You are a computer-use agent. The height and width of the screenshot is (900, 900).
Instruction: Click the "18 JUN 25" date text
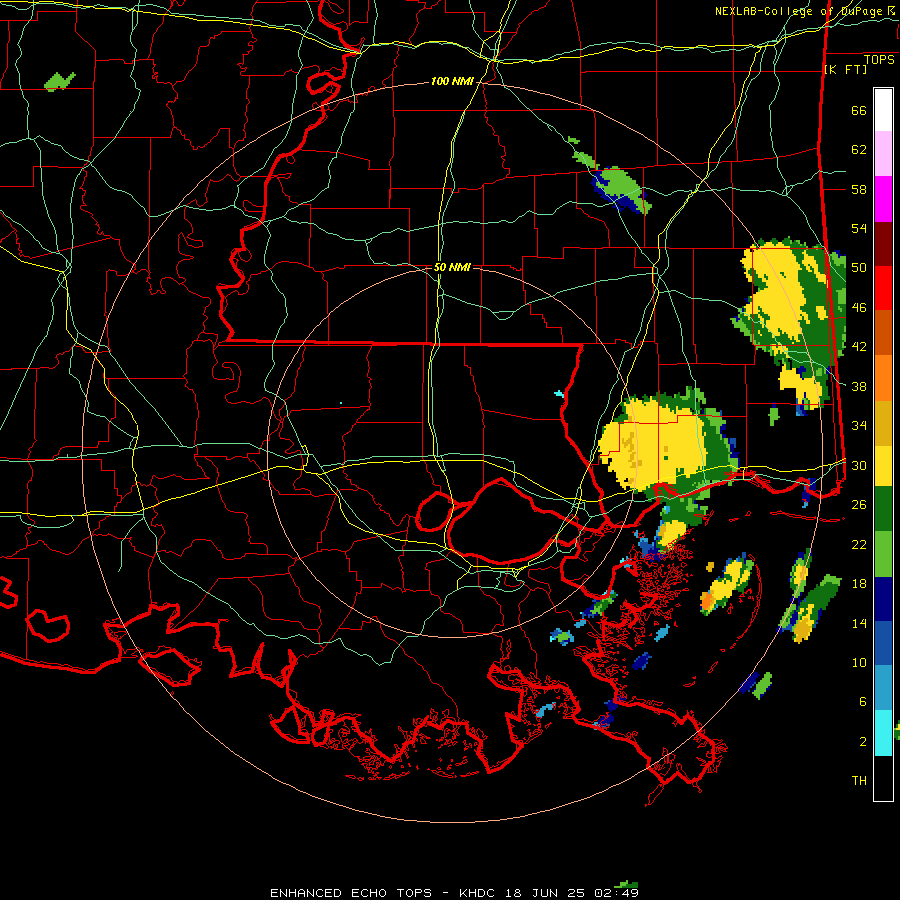pos(545,893)
